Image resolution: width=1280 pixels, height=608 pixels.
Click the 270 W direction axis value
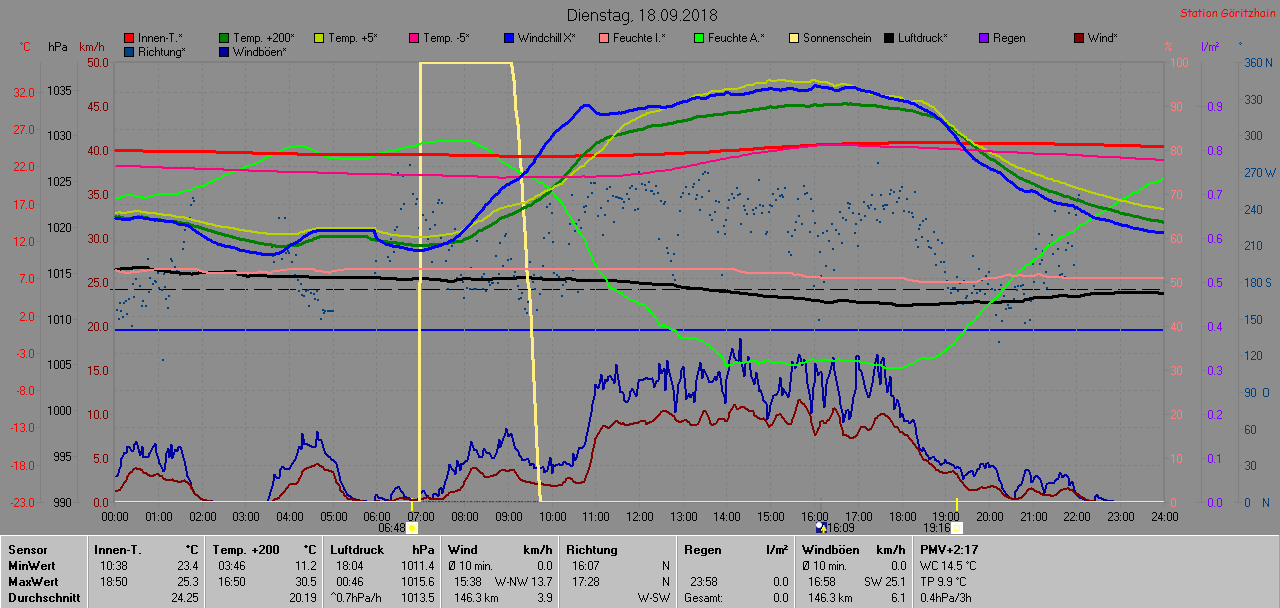1258,172
